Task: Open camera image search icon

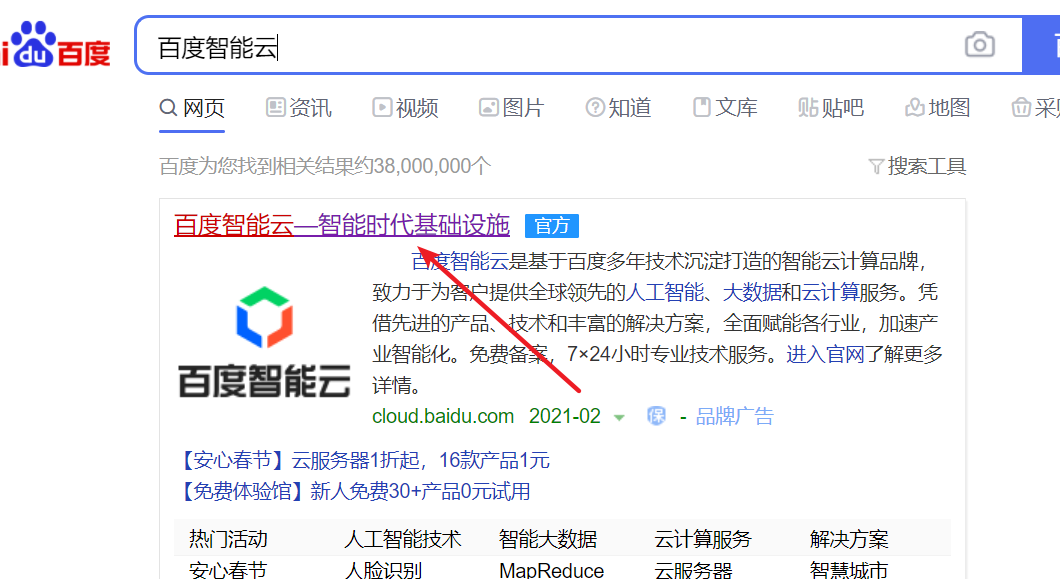Action: pyautogui.click(x=980, y=45)
